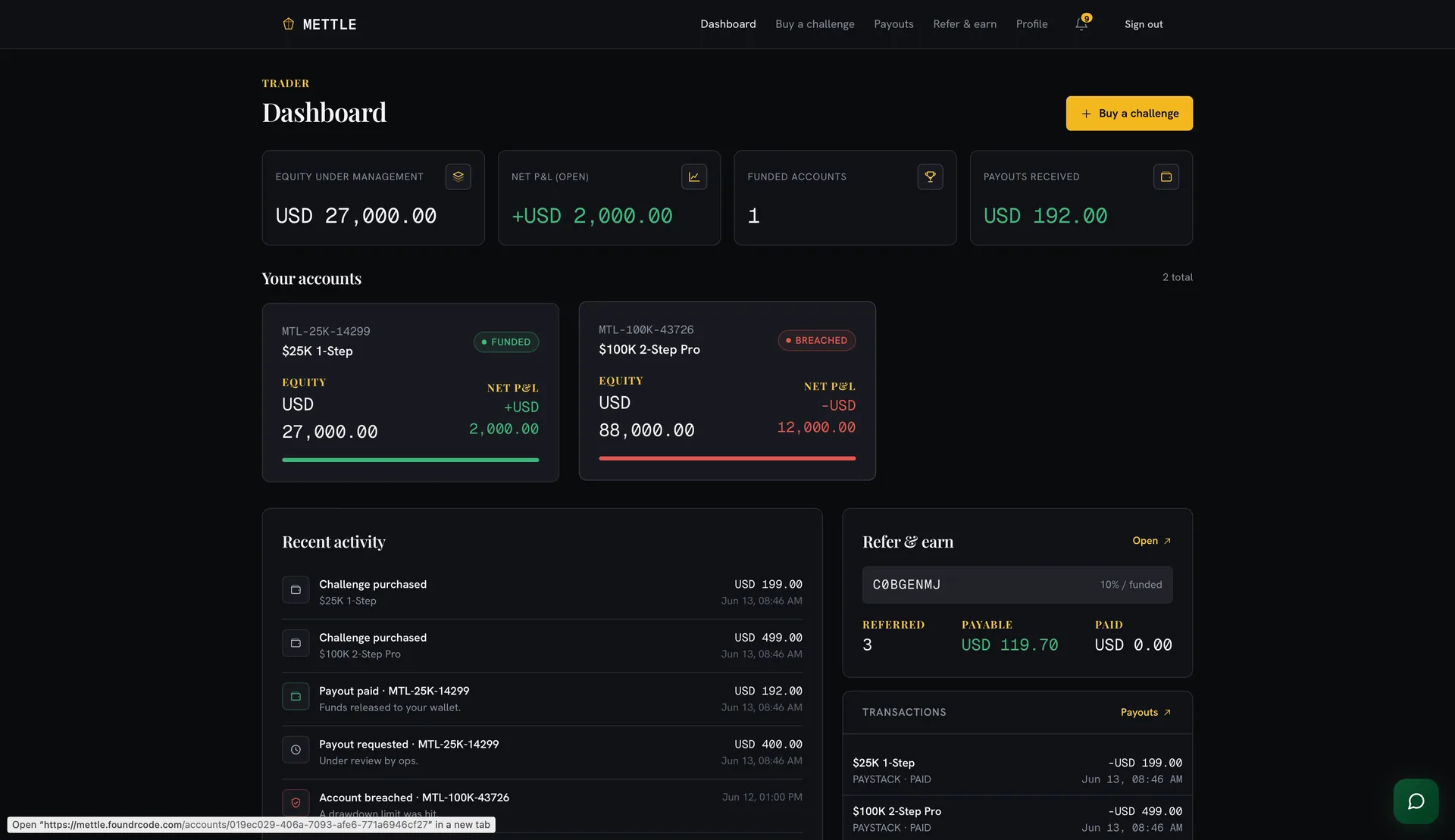Click the FUNDED status badge

[506, 342]
